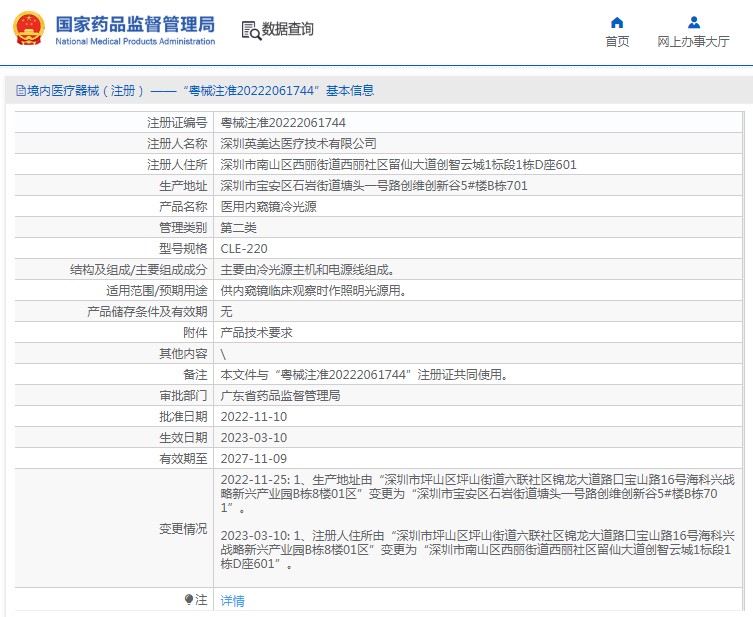
Task: Click the 国家药品监督管理局 site title text
Action: [x=135, y=23]
